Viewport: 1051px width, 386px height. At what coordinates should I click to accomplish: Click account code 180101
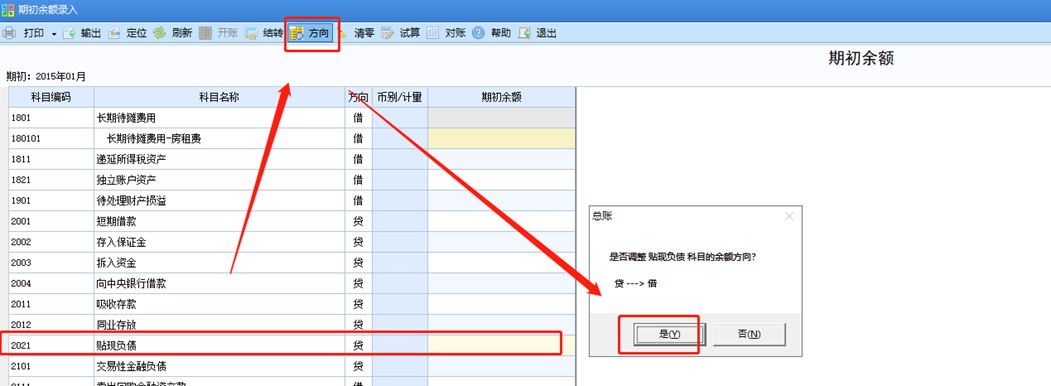[x=26, y=139]
